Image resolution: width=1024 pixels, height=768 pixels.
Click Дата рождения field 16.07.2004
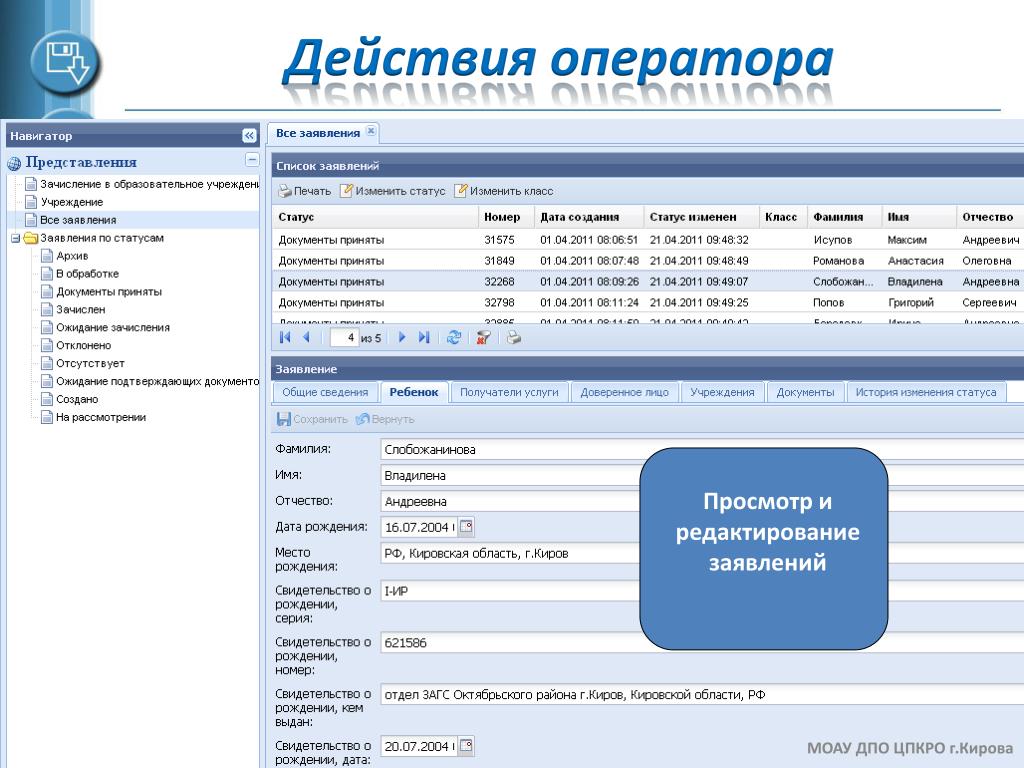[x=418, y=527]
